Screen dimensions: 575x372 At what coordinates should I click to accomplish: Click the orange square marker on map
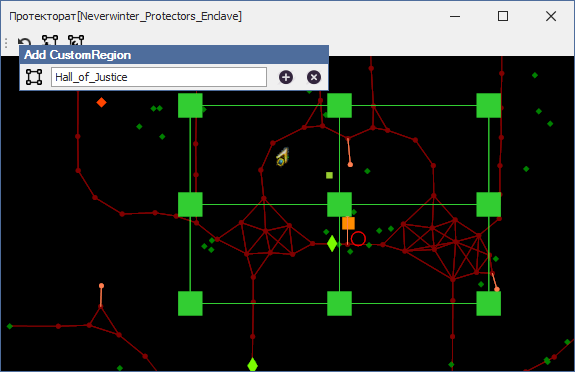(348, 223)
